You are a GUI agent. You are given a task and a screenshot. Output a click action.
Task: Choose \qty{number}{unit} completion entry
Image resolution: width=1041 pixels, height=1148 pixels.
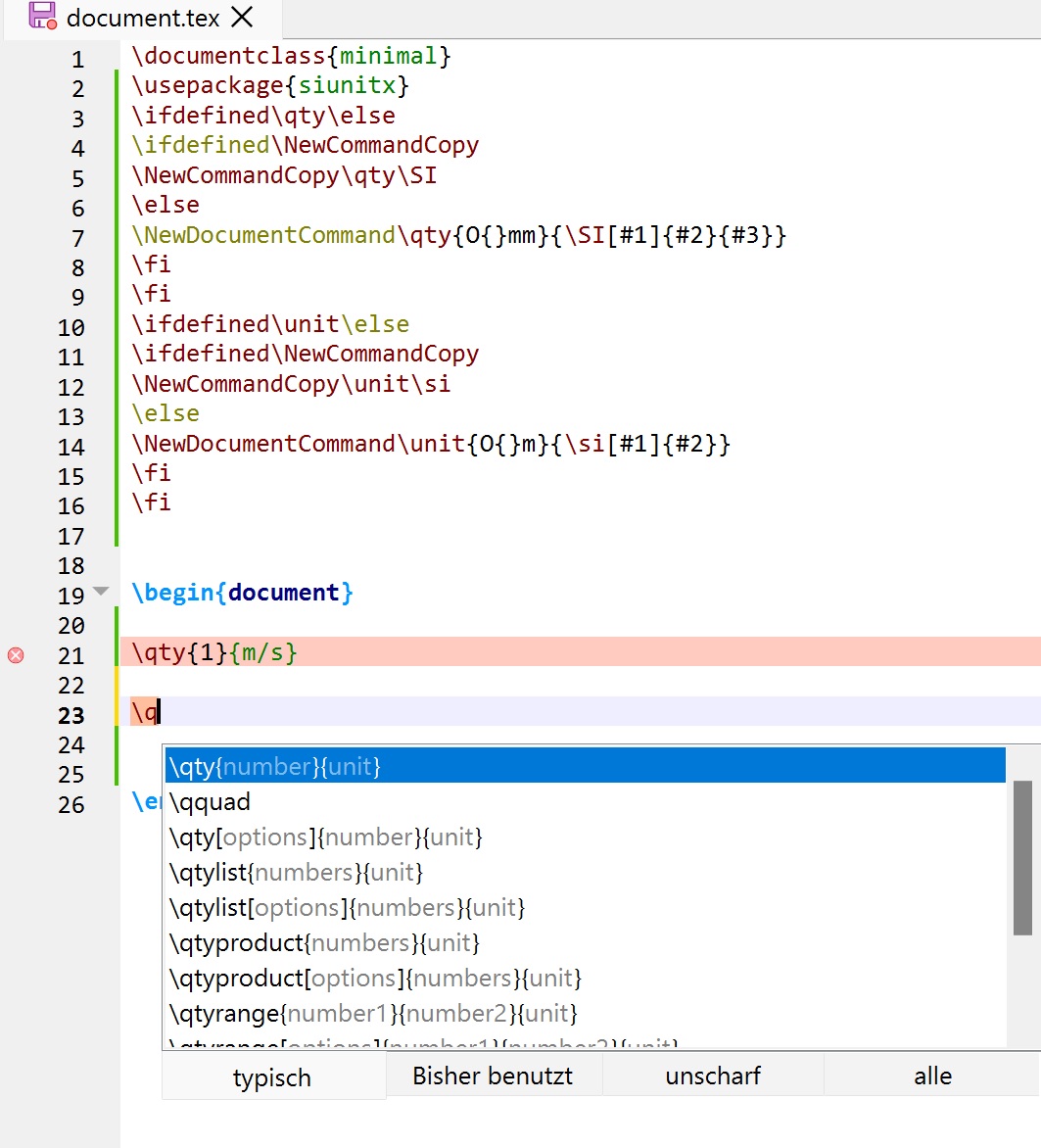(274, 766)
